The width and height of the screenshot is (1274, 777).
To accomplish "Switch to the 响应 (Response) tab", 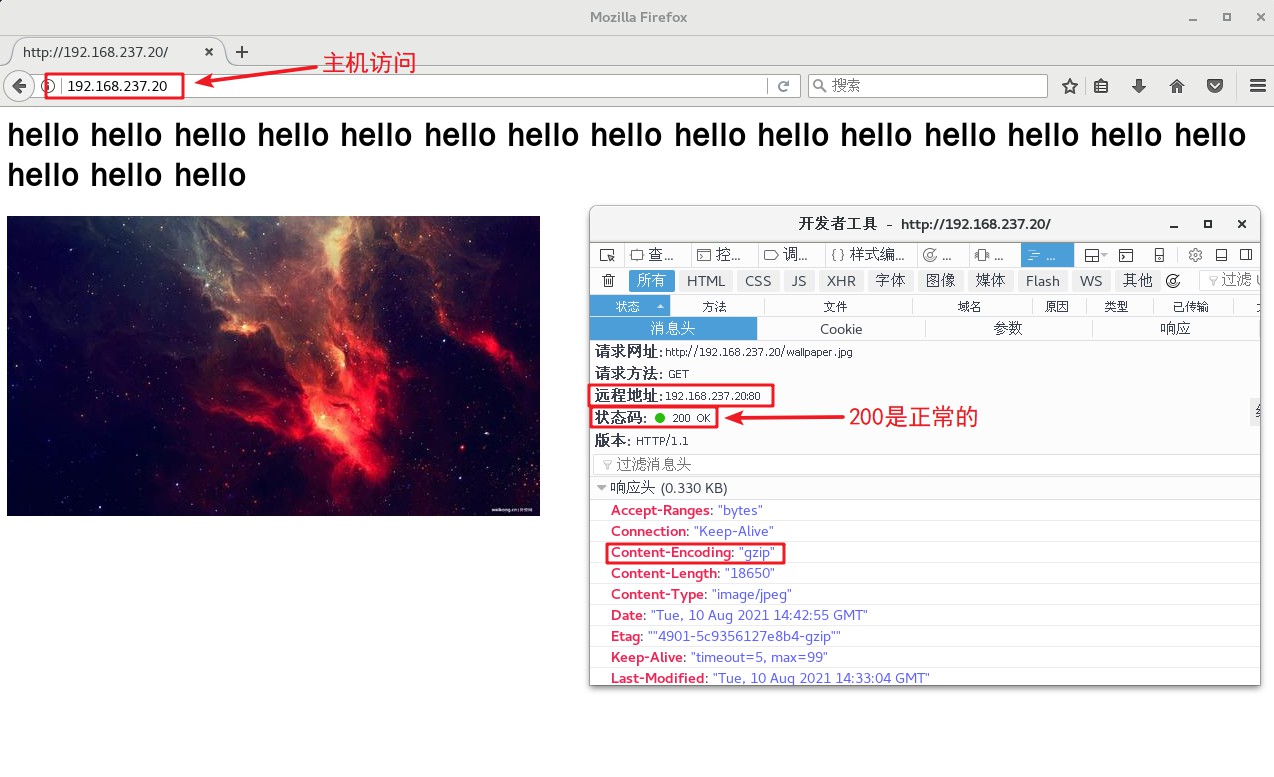I will pos(1176,329).
